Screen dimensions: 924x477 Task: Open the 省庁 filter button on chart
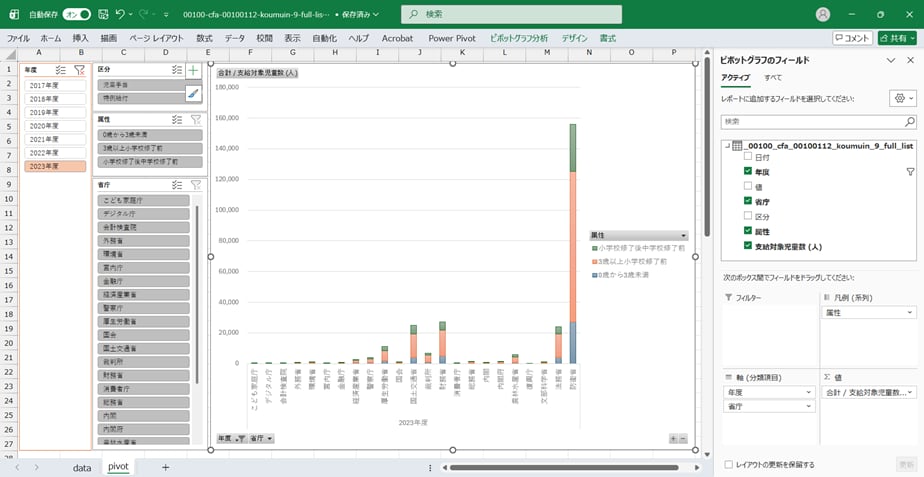(x=262, y=438)
